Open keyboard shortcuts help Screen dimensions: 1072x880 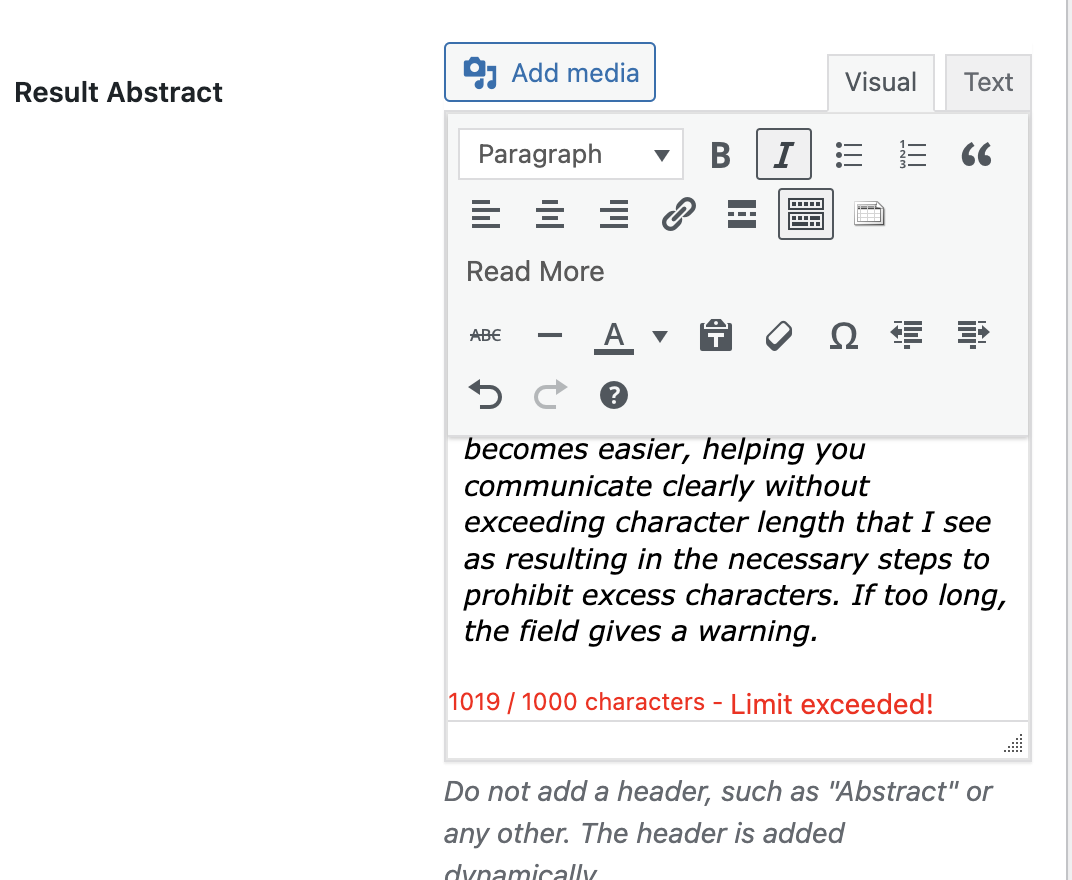(x=613, y=395)
